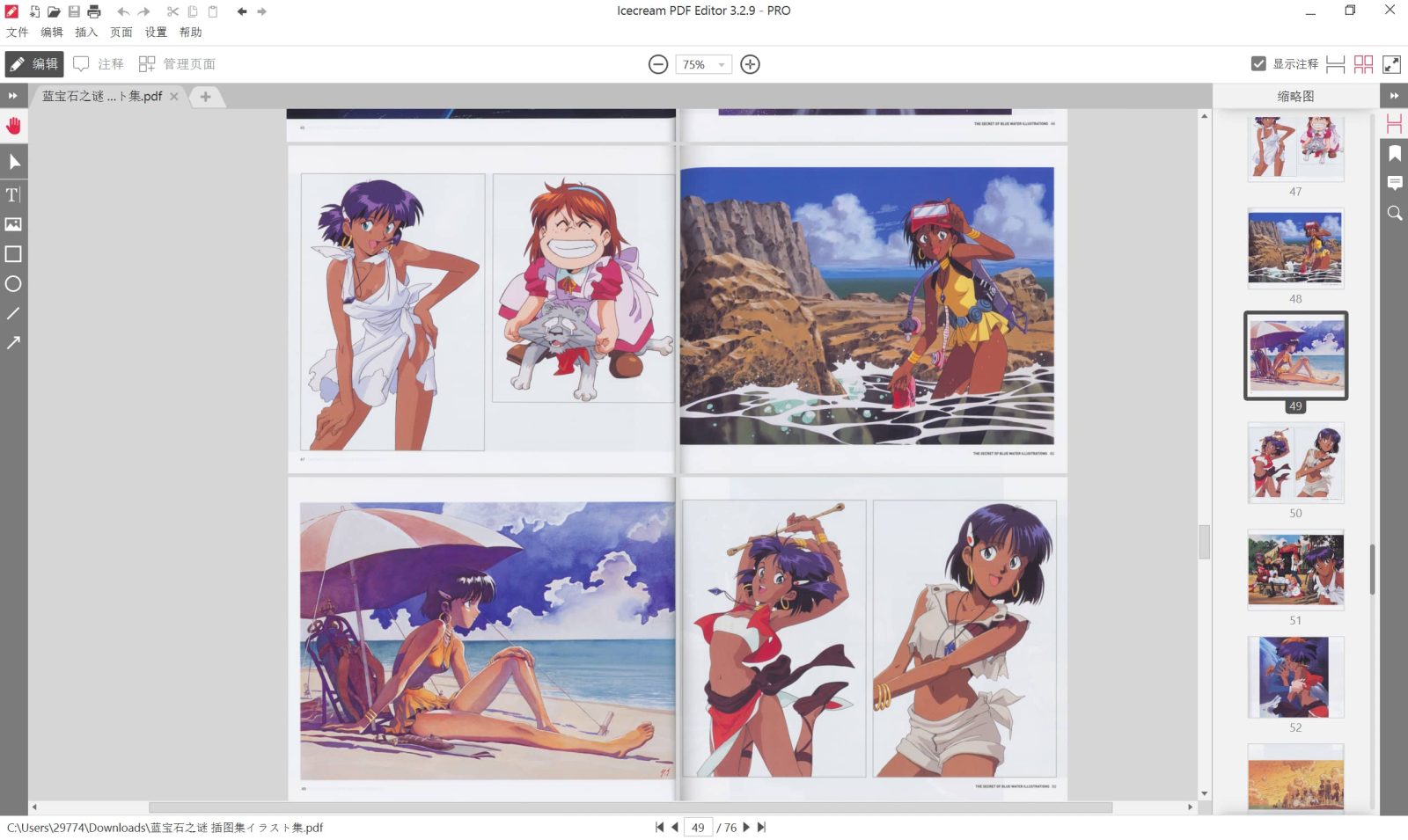1408x840 pixels.
Task: Select the Circle shape tool
Action: pos(13,284)
